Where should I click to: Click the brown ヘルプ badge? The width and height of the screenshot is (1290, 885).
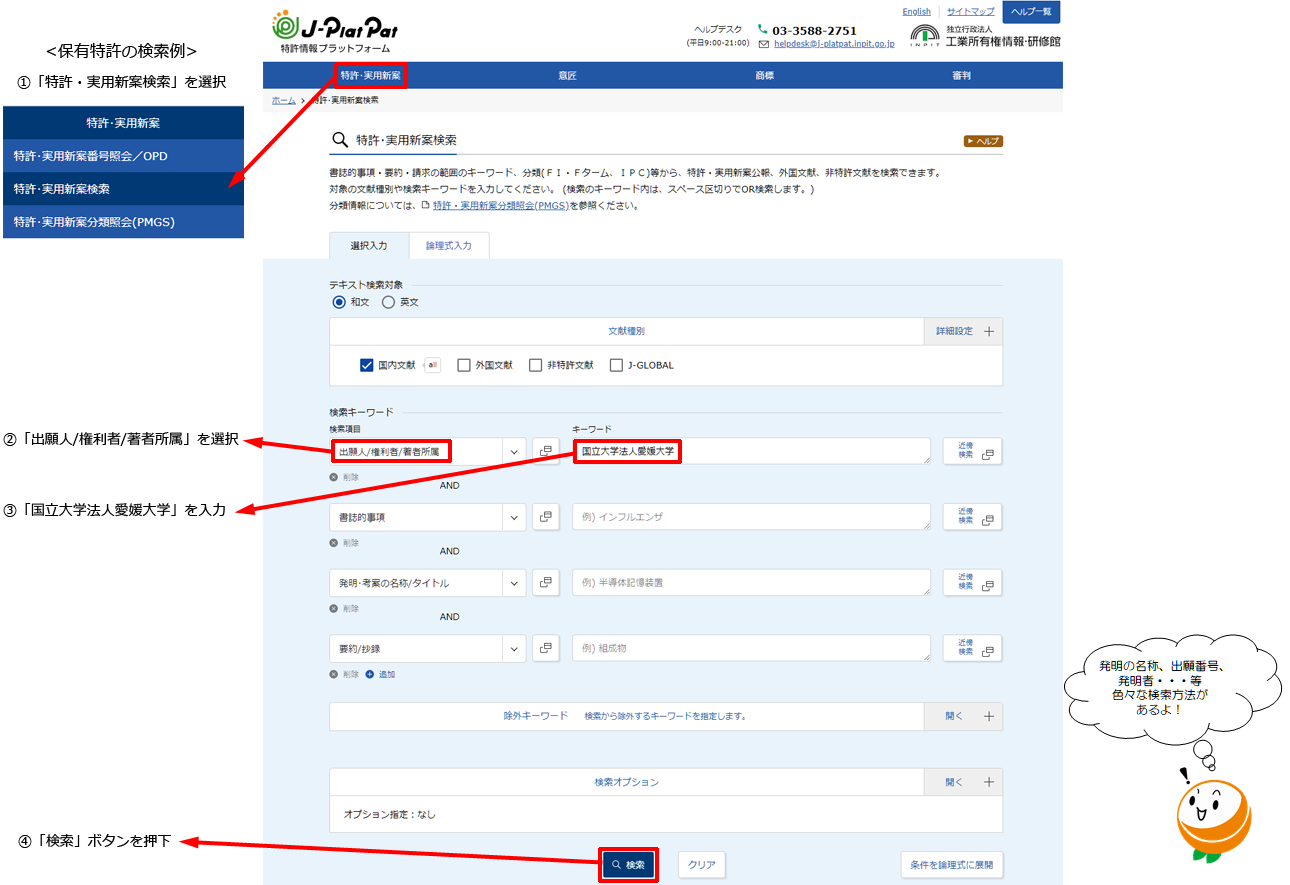(x=983, y=141)
